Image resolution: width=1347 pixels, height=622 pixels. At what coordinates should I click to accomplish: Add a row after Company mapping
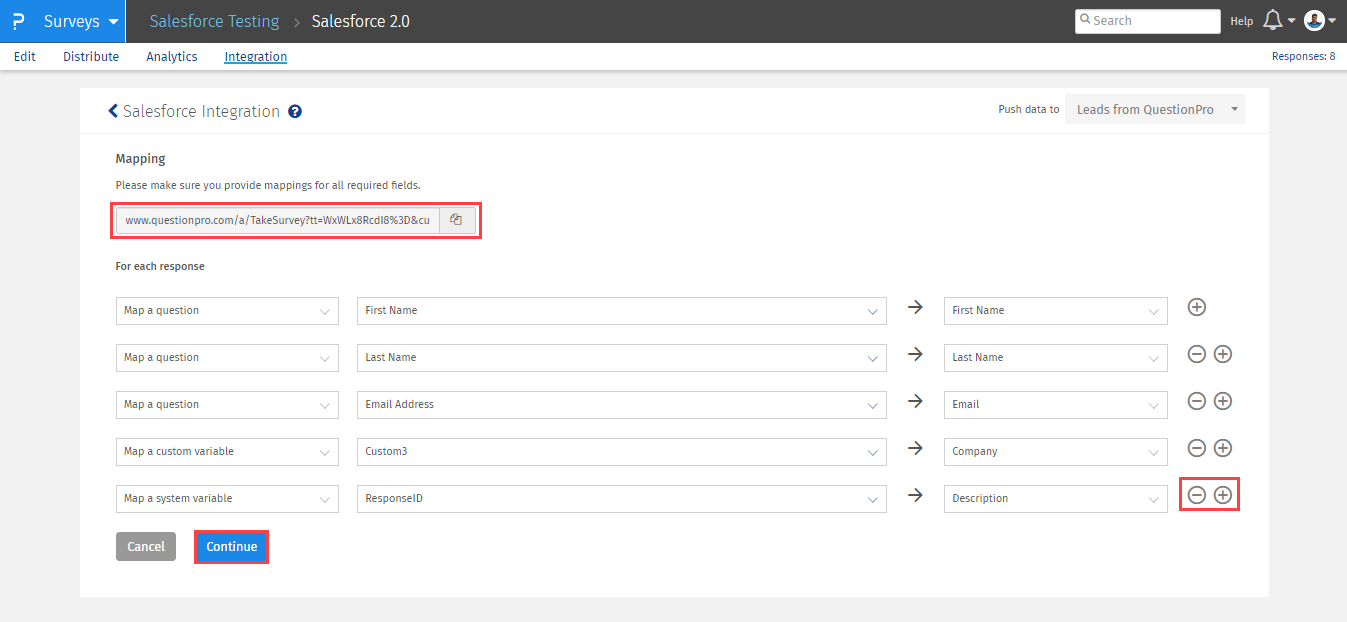pos(1222,448)
